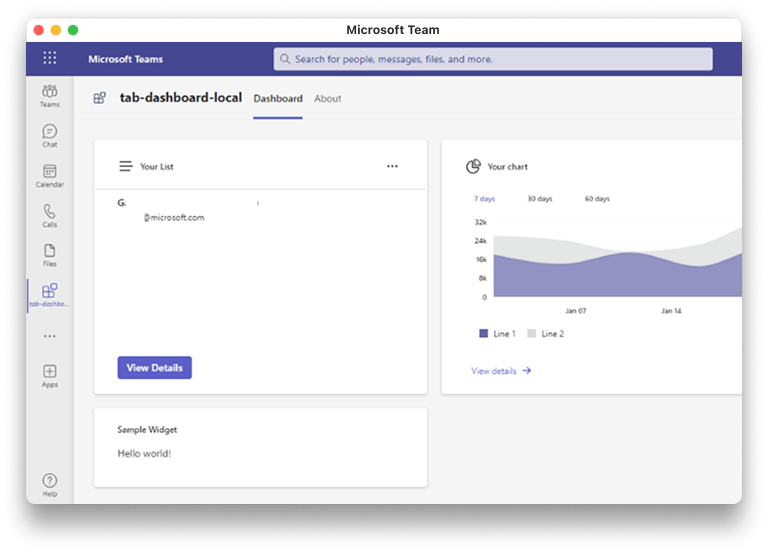The width and height of the screenshot is (768, 552).
Task: Open Teams in the left rail
Action: pos(49,96)
